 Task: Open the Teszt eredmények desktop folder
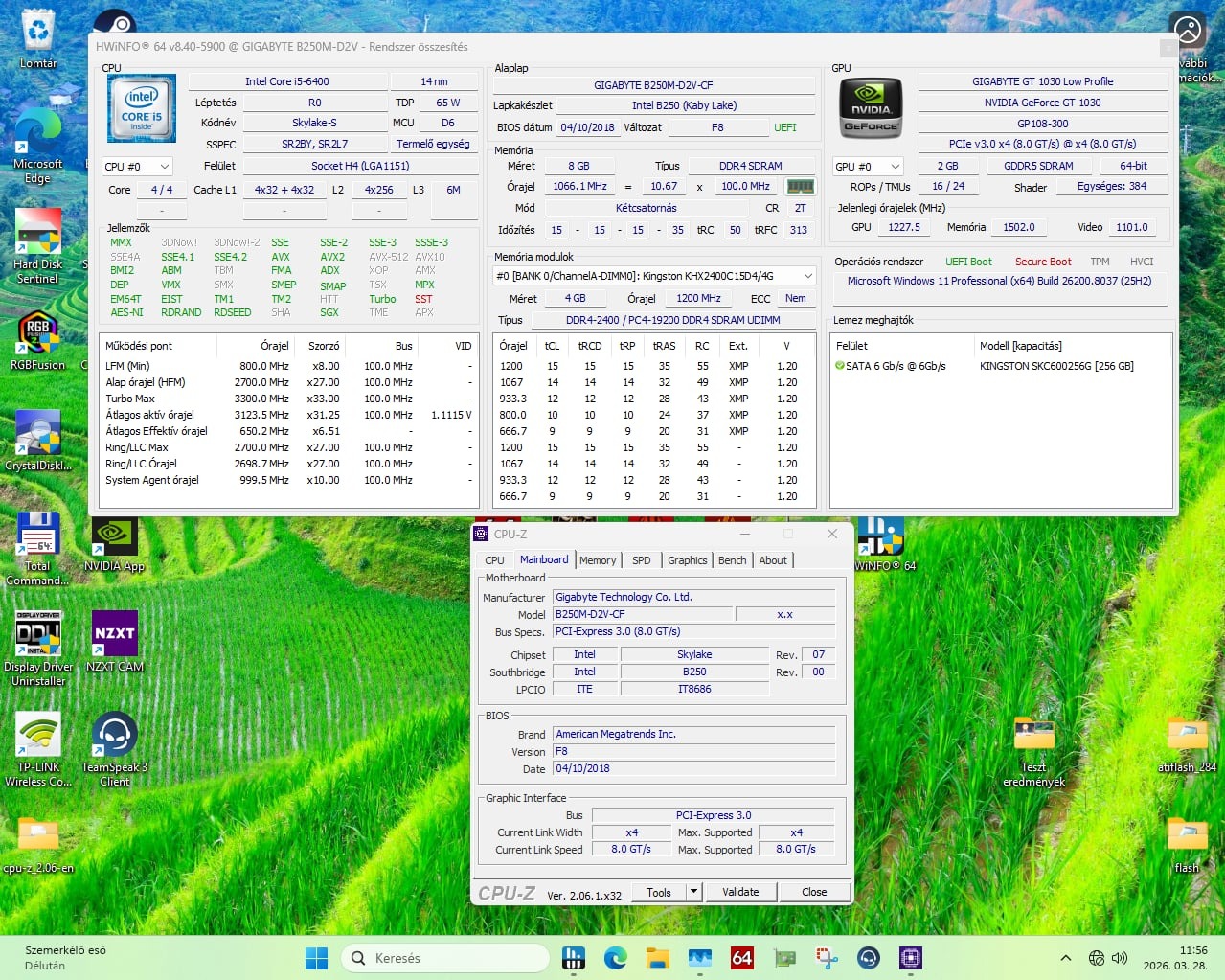coord(1033,751)
